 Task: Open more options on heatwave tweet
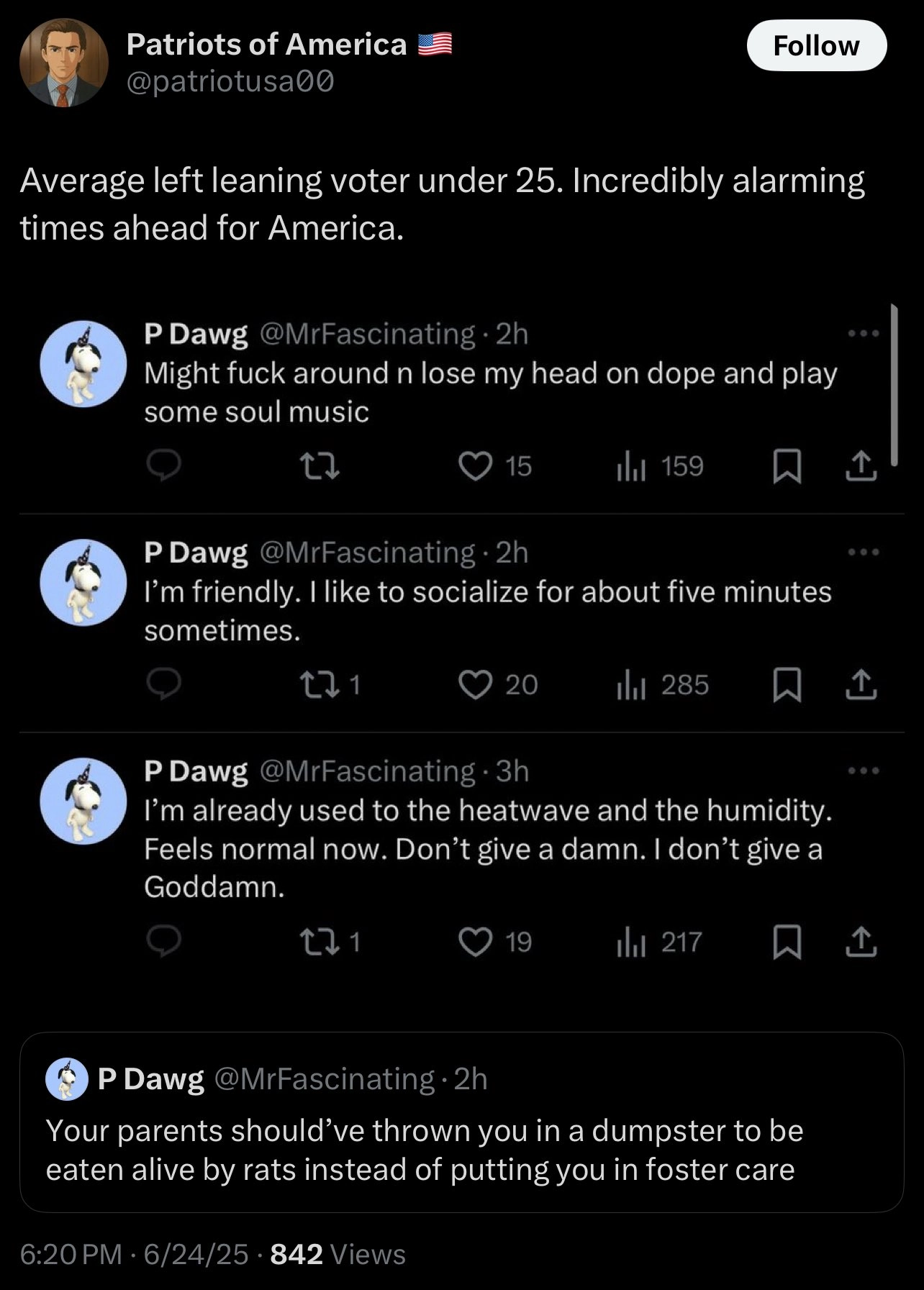(x=863, y=771)
